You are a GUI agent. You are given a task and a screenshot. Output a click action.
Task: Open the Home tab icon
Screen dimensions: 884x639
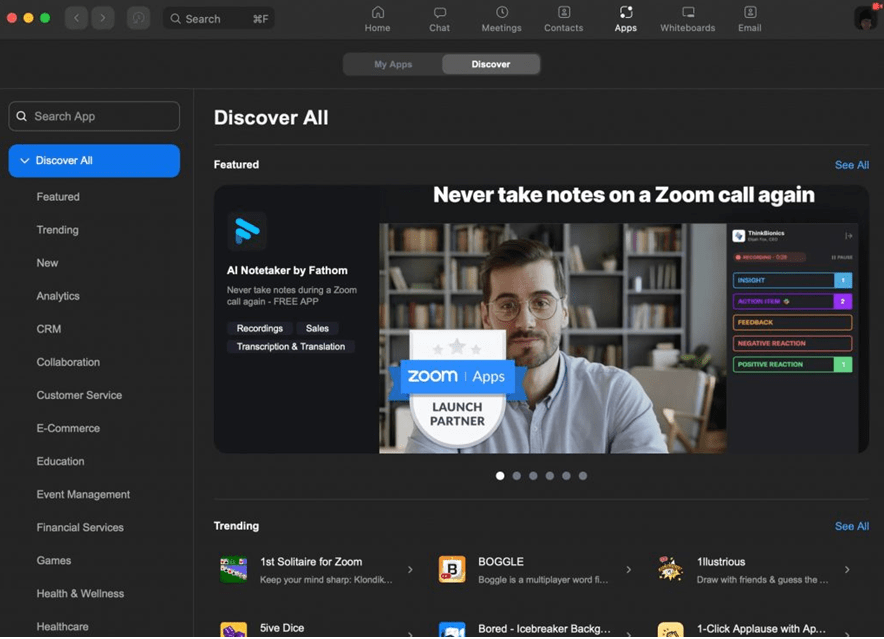(x=377, y=13)
